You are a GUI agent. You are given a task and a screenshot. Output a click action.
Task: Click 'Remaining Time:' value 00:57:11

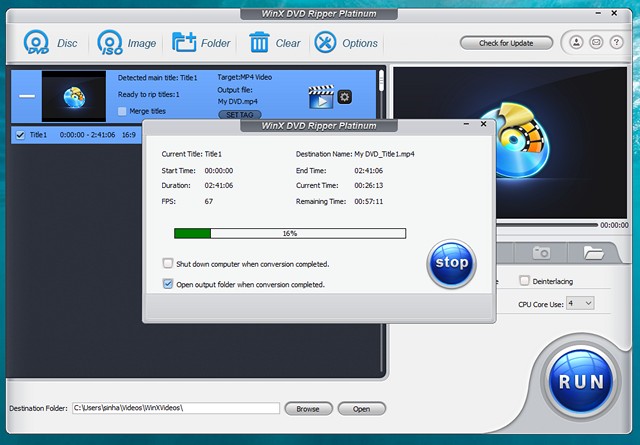tap(369, 201)
